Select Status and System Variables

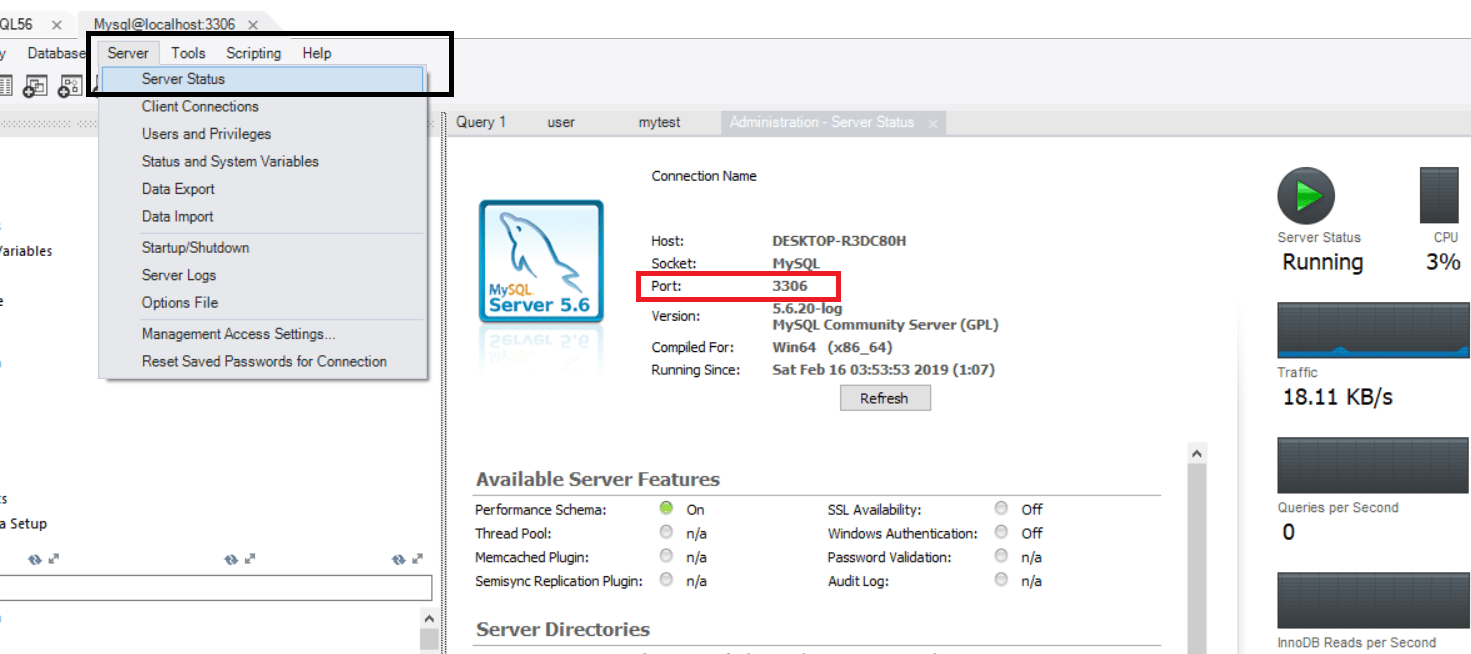263,161
